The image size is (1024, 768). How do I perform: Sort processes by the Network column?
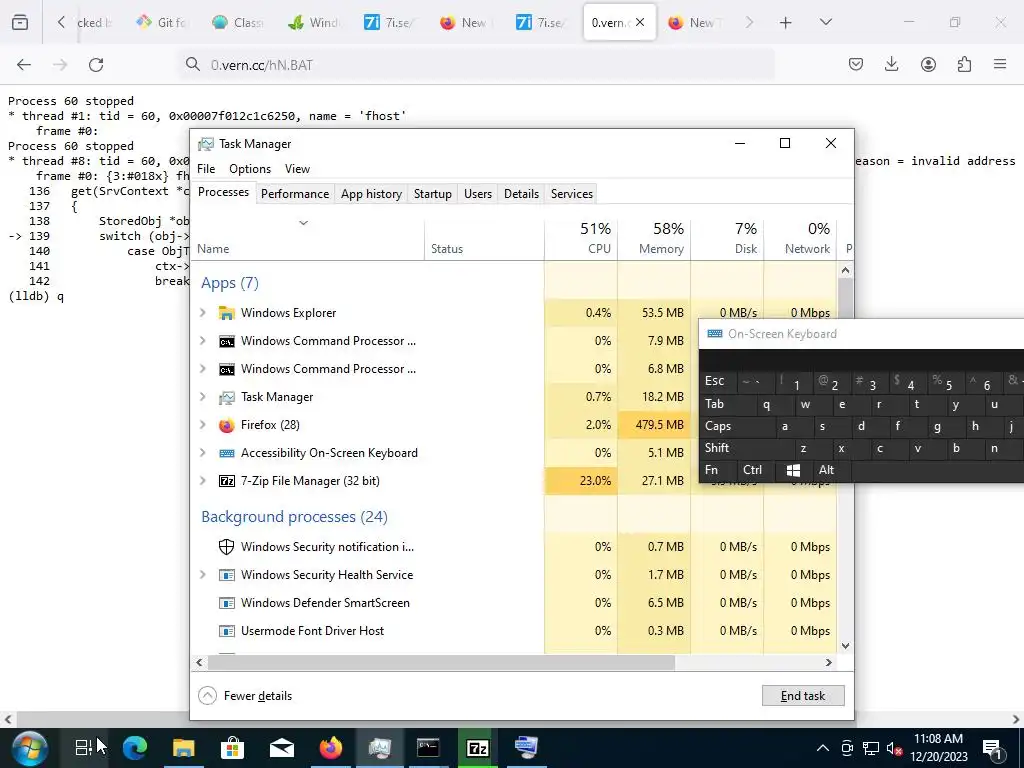800,238
